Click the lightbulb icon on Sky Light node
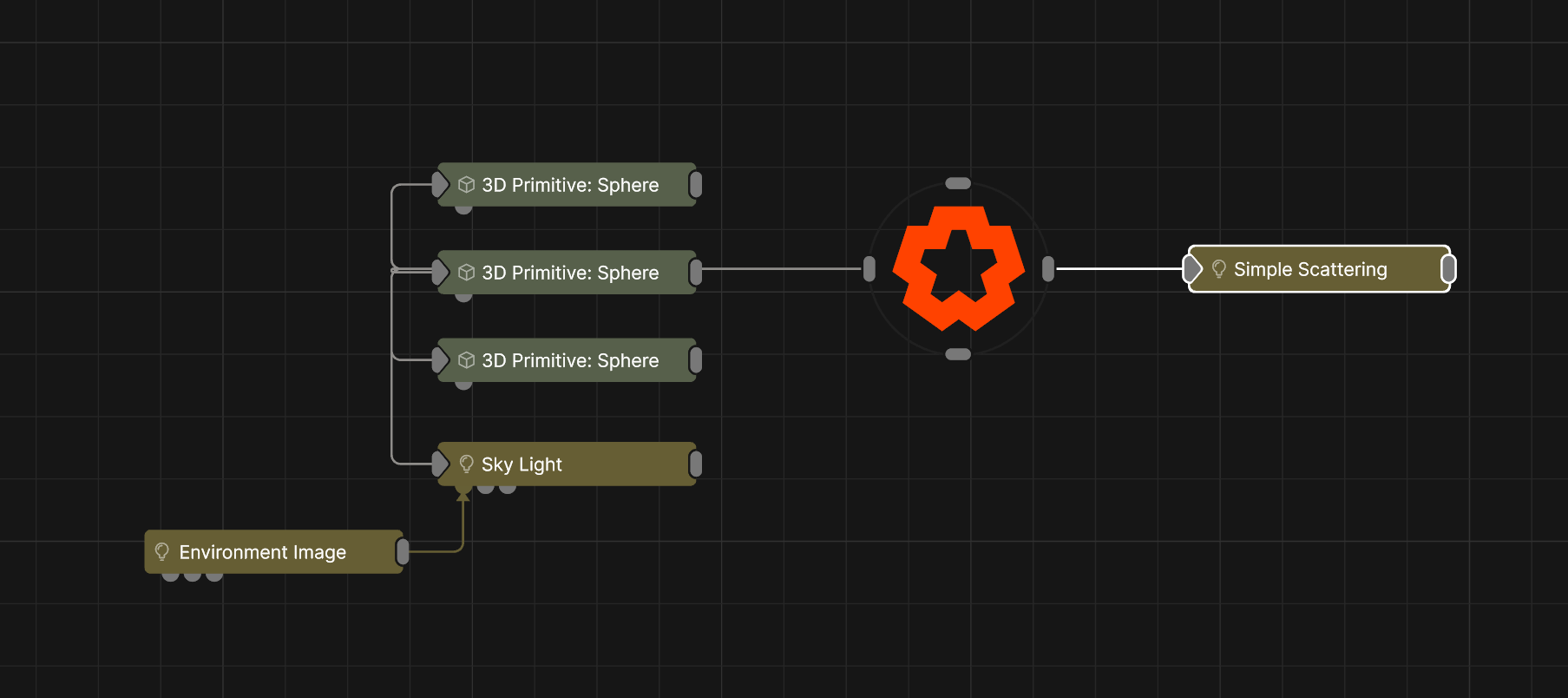Screen dimensions: 1568x698 coord(466,464)
